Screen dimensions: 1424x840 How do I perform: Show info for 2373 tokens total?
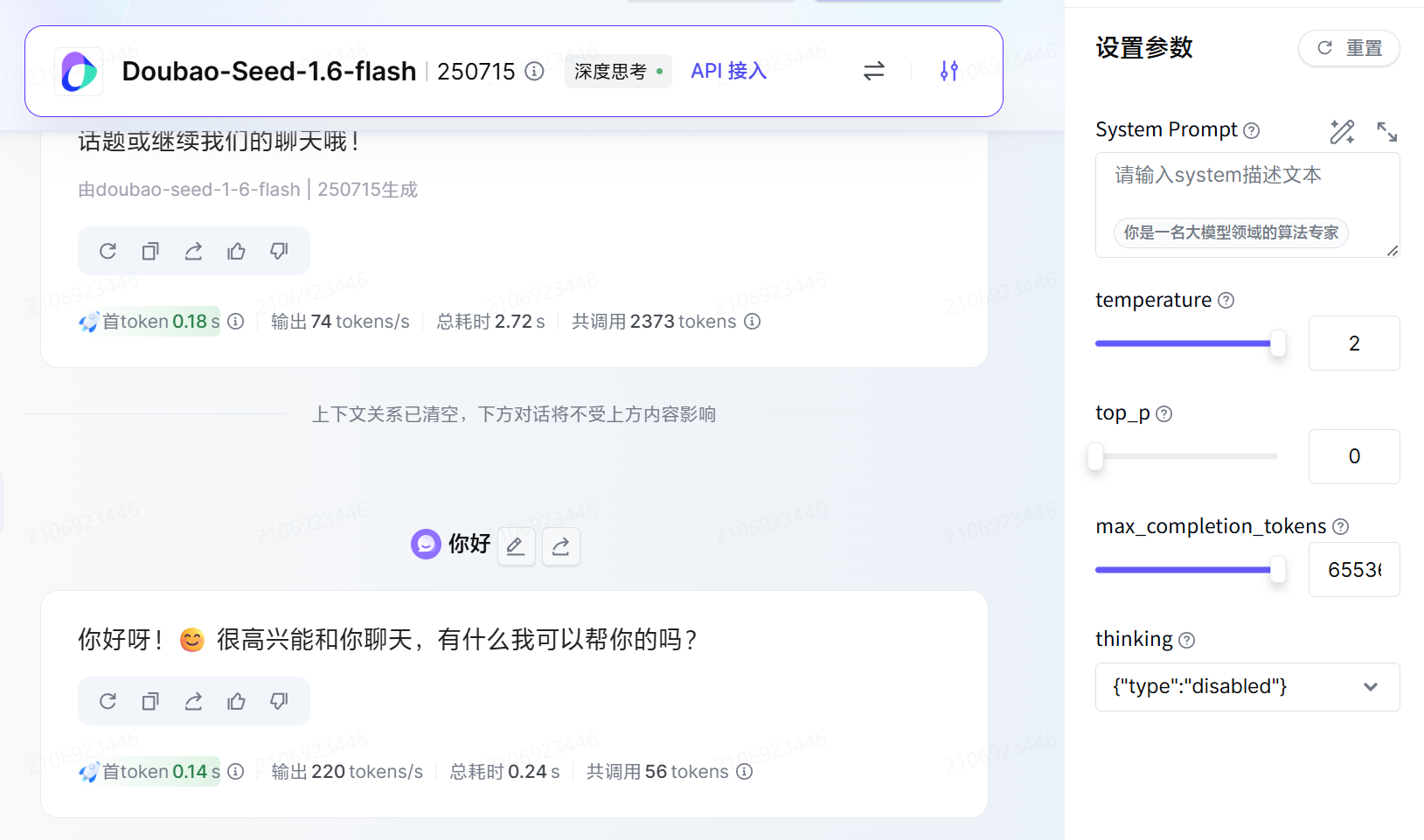[753, 322]
